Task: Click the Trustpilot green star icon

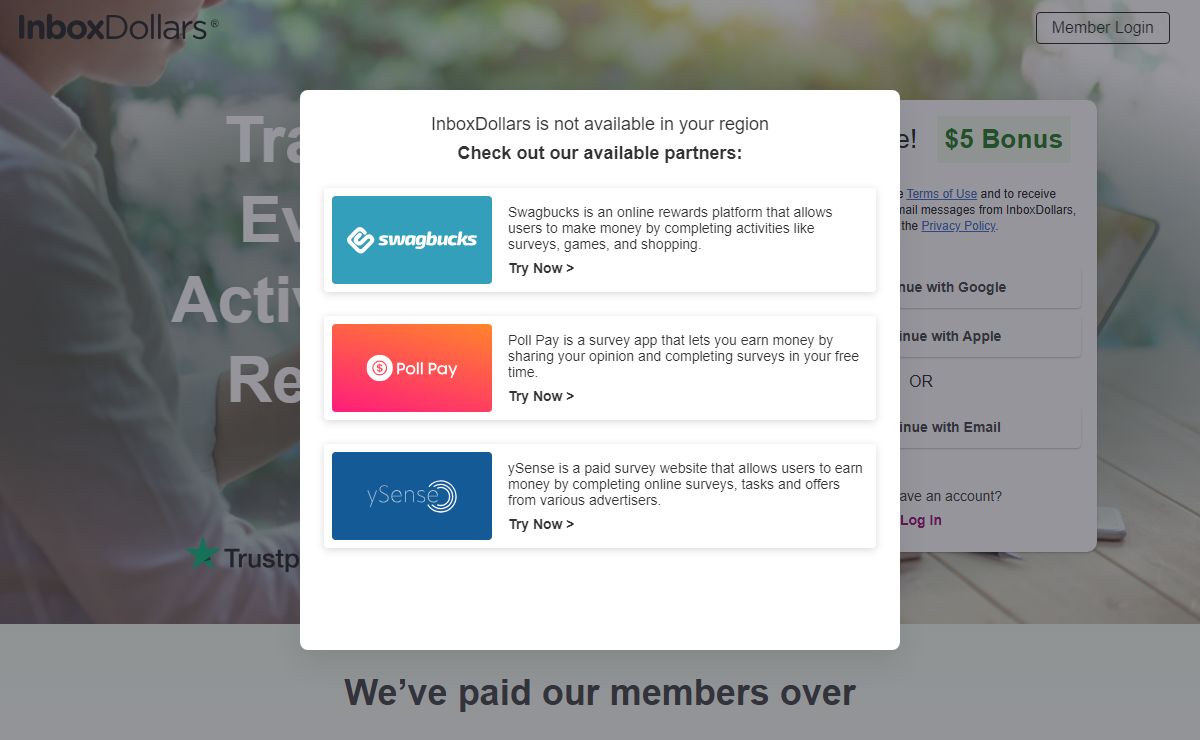Action: (x=203, y=555)
